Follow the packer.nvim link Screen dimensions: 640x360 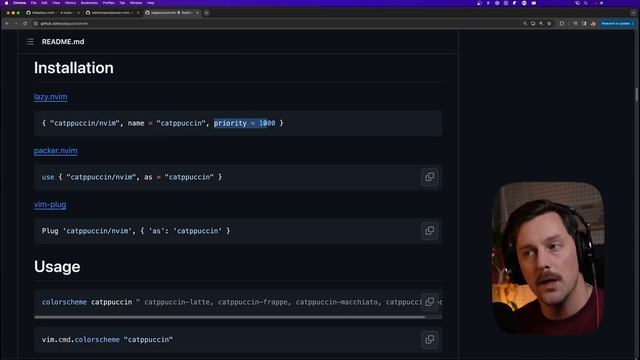[x=56, y=151]
